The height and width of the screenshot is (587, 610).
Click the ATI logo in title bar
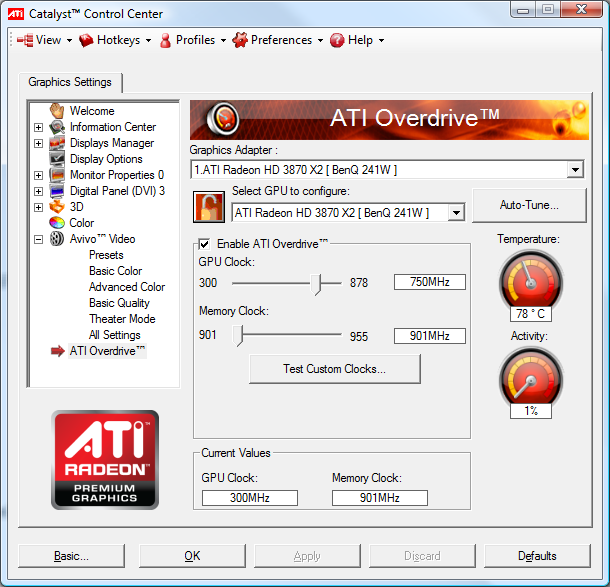16,14
